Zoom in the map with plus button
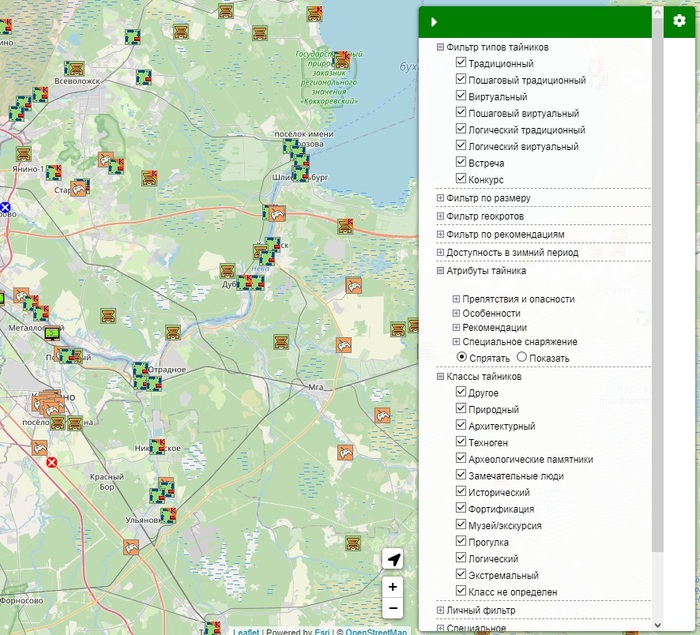Image resolution: width=700 pixels, height=635 pixels. pos(394,587)
